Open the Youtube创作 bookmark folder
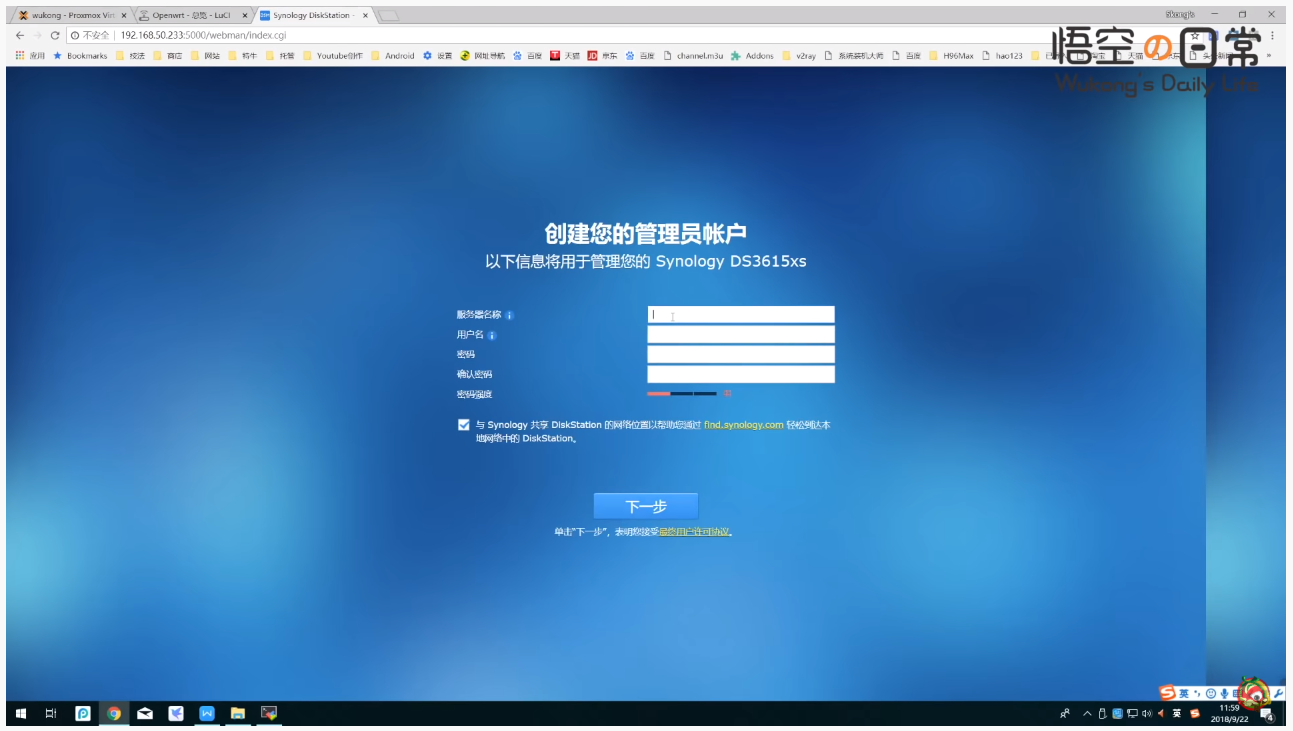Image resolution: width=1293 pixels, height=731 pixels. point(333,56)
